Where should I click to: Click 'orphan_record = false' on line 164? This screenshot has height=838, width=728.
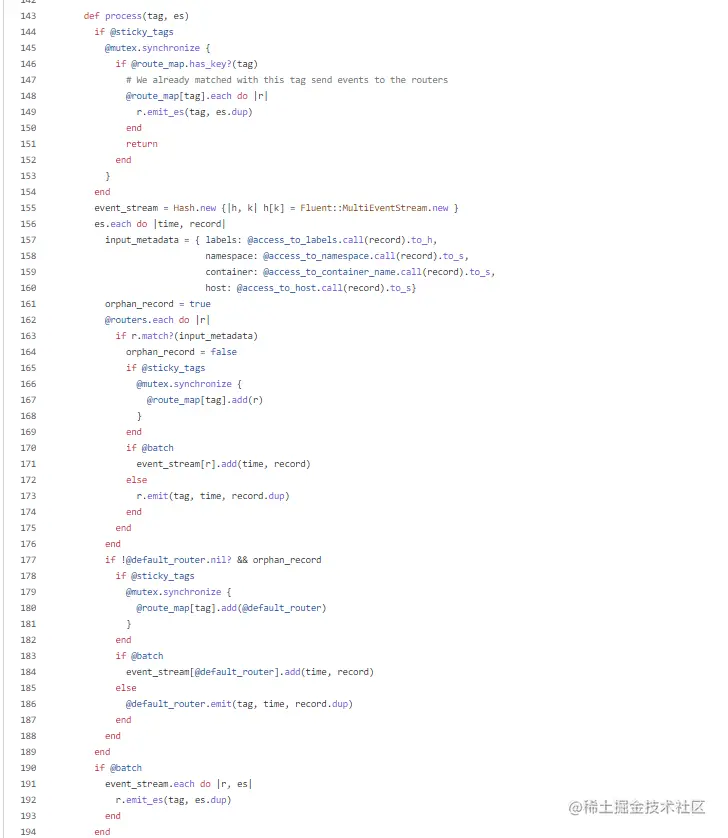181,352
